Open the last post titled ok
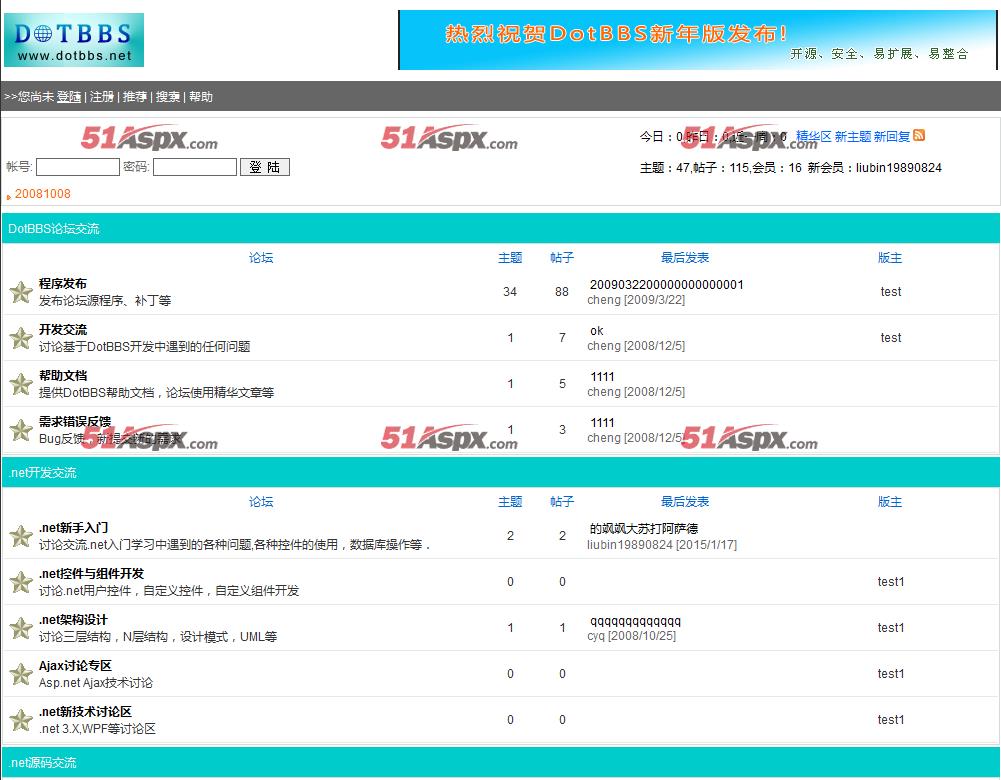This screenshot has width=1001, height=780. coord(597,331)
